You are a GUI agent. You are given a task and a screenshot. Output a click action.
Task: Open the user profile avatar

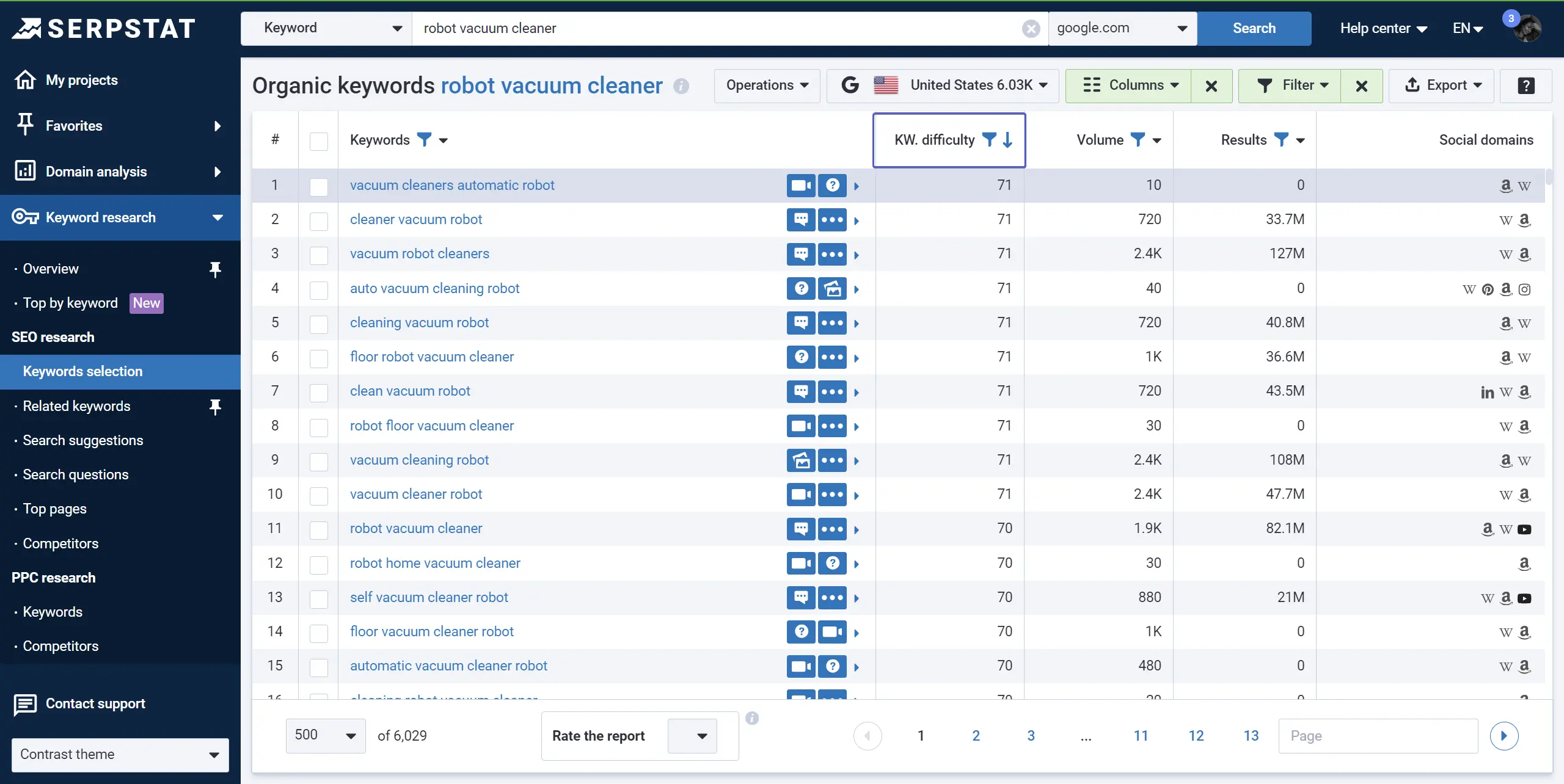[x=1527, y=29]
